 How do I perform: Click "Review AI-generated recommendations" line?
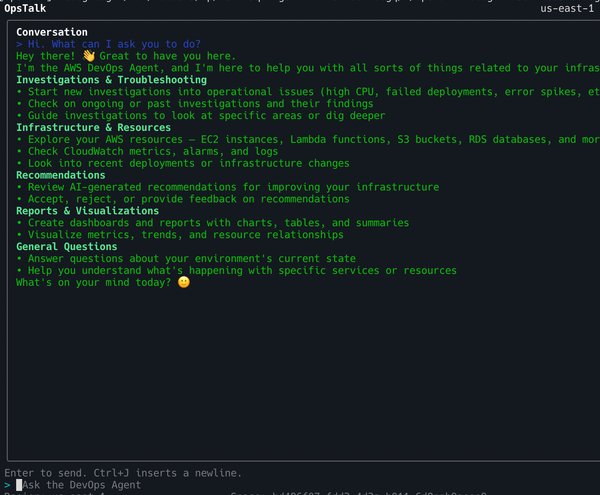pyautogui.click(x=227, y=187)
